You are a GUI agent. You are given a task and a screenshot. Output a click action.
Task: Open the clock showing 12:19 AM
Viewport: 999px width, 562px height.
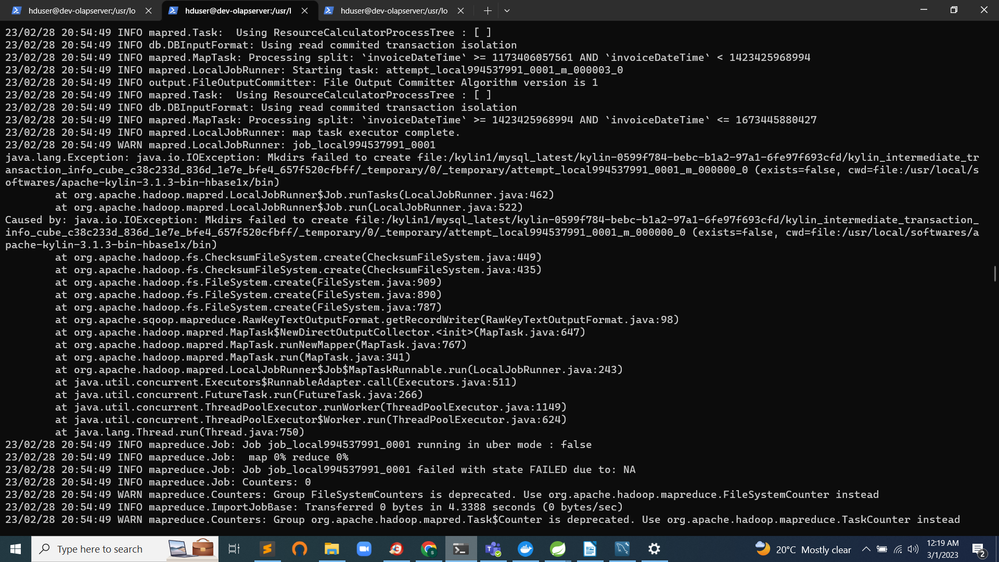(943, 549)
